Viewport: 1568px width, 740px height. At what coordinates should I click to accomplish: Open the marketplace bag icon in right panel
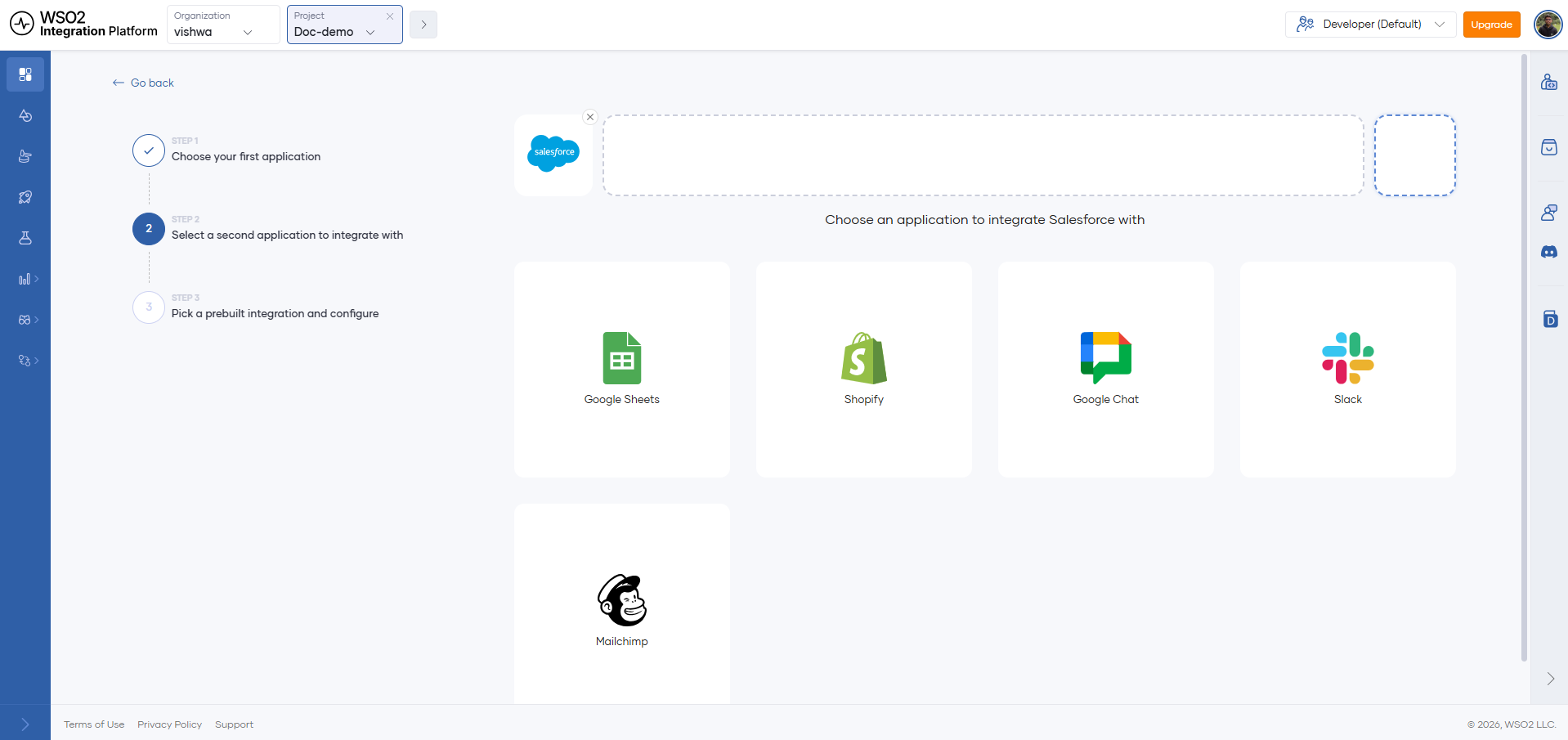(1549, 147)
